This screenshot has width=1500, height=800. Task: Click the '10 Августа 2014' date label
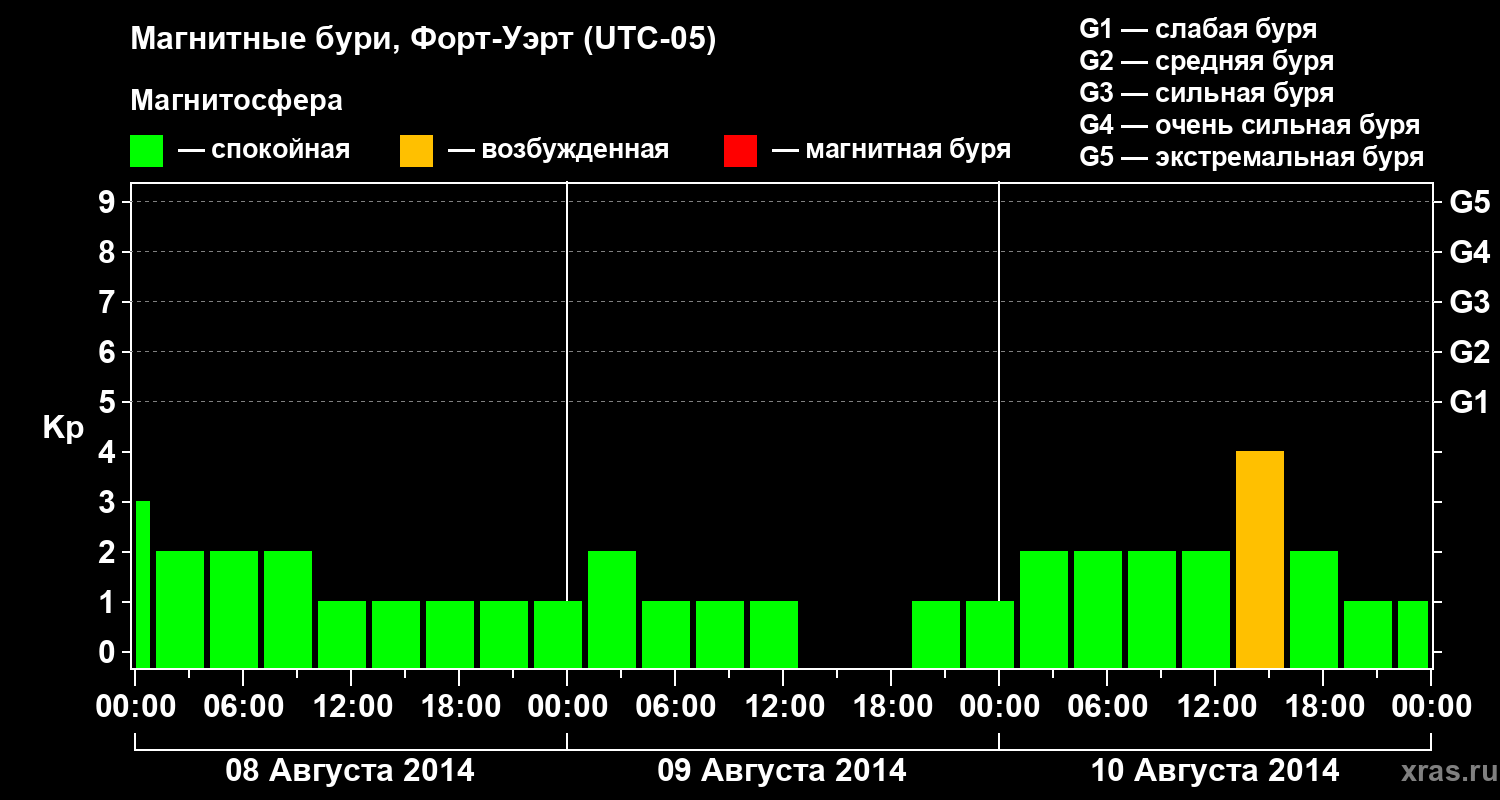coord(1214,771)
